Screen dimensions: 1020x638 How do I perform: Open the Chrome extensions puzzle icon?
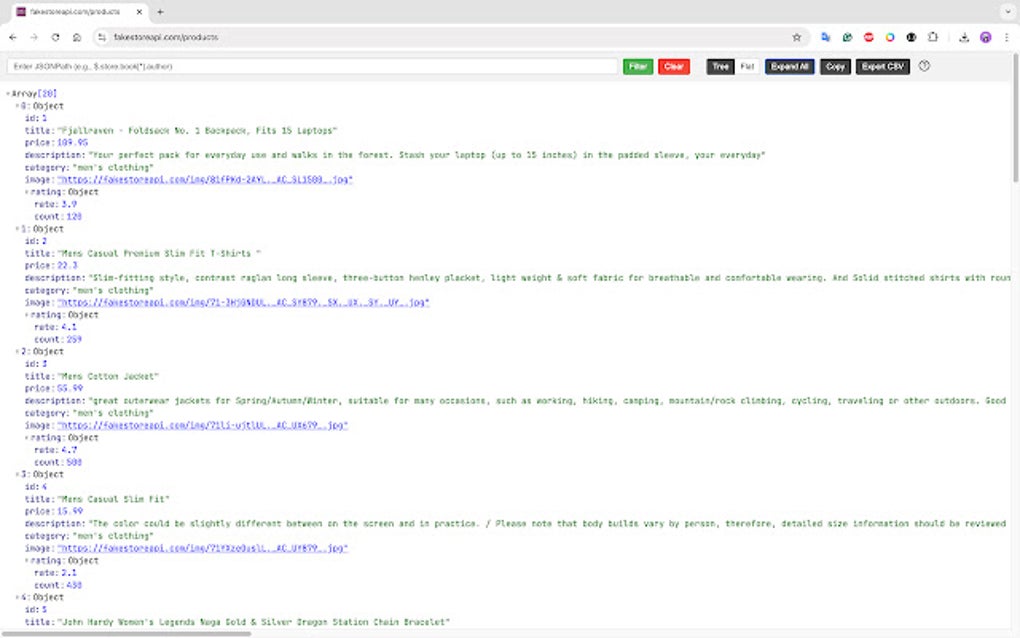point(932,37)
